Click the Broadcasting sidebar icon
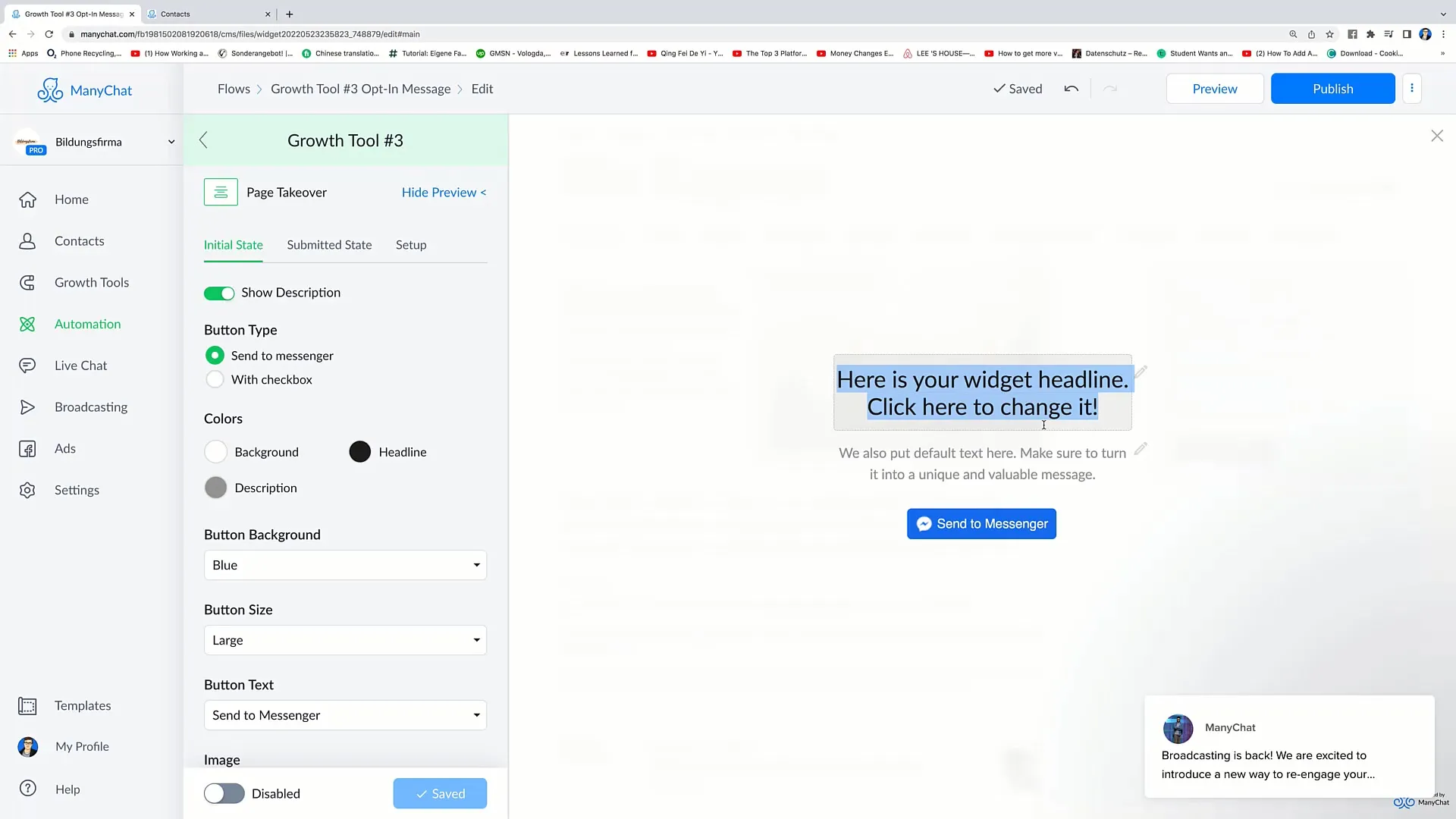Image resolution: width=1456 pixels, height=819 pixels. pyautogui.click(x=27, y=406)
